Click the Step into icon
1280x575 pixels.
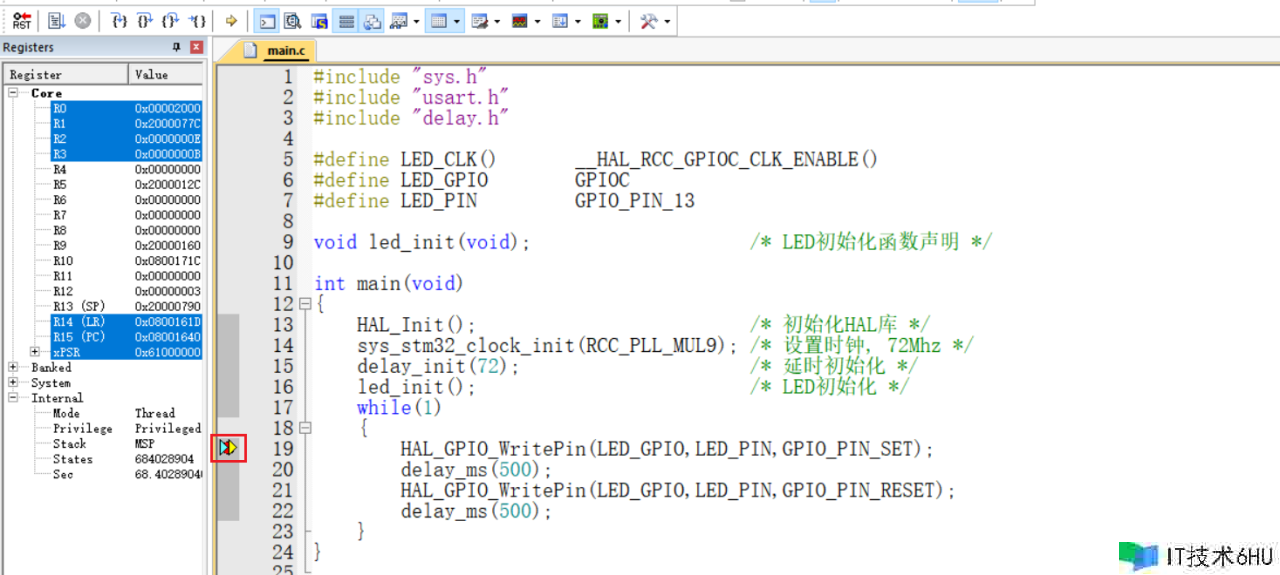click(x=120, y=20)
